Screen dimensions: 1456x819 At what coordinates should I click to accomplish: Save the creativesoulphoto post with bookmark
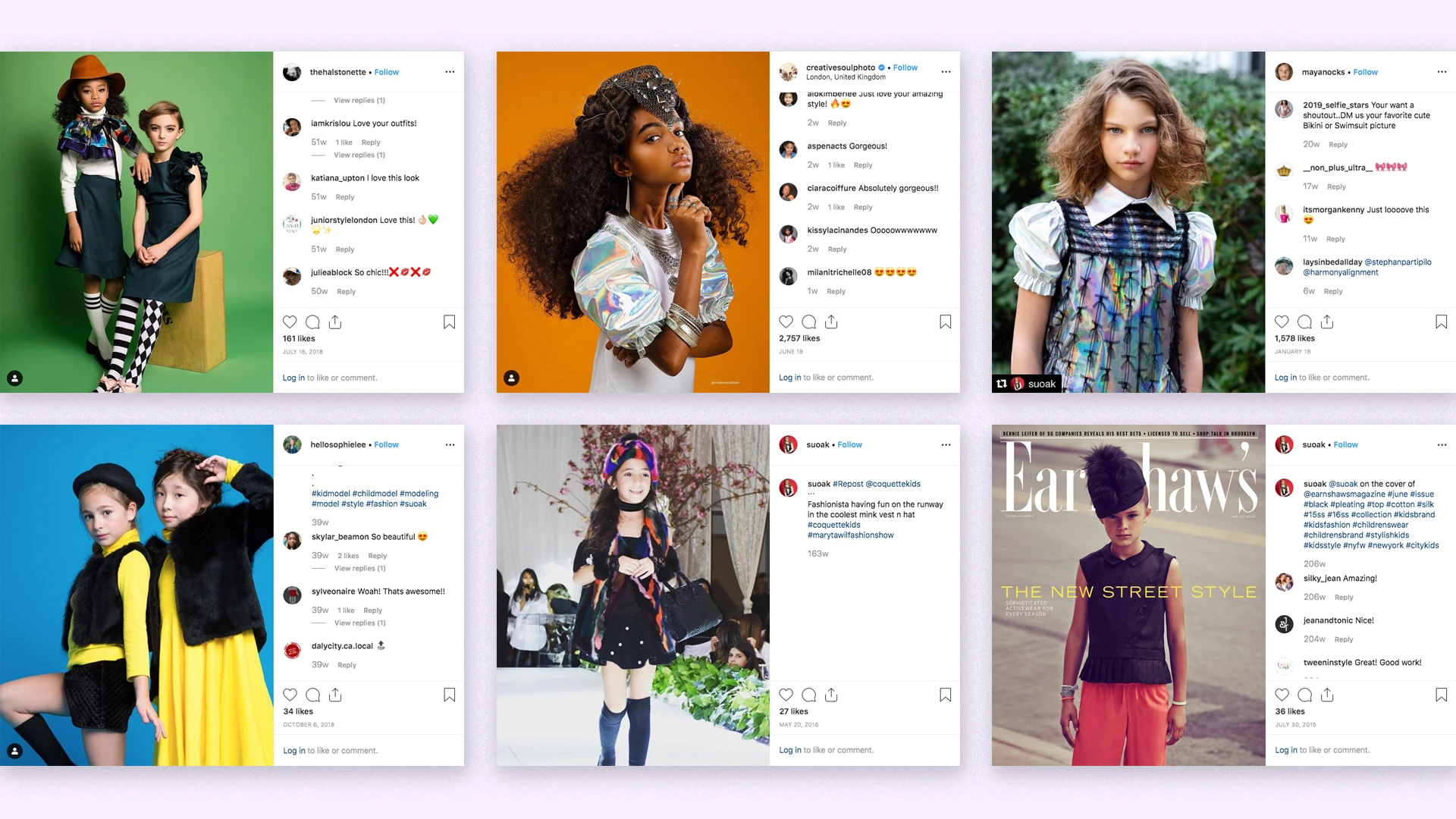coord(946,322)
